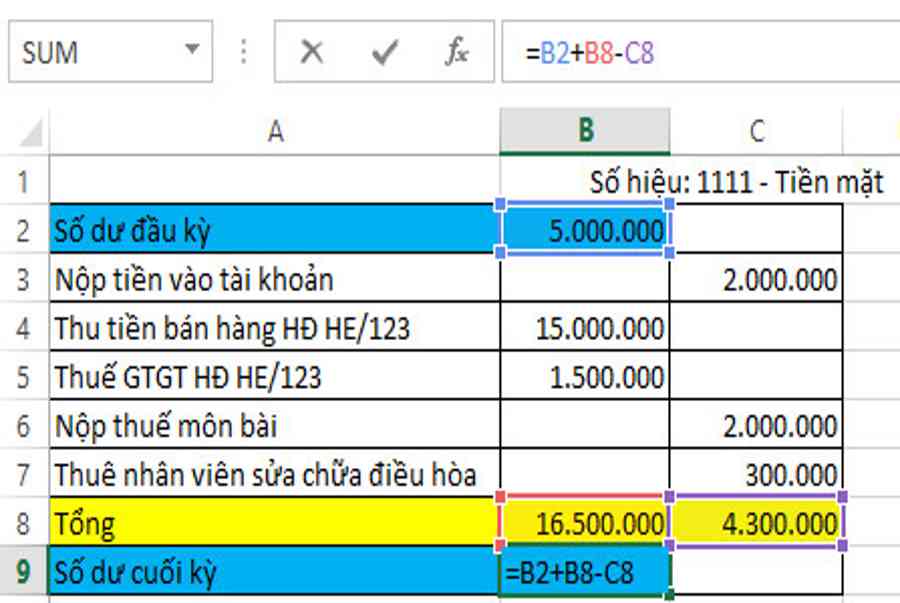Click cell B2 with value 5.000.000
Viewport: 900px width, 603px height.
point(585,231)
